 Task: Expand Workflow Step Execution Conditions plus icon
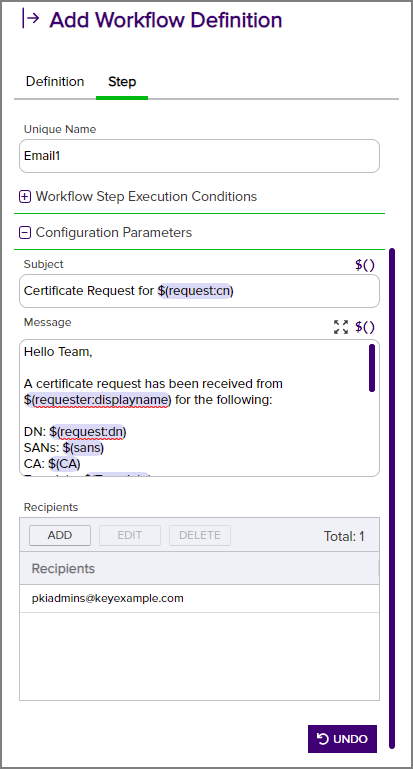pyautogui.click(x=25, y=197)
